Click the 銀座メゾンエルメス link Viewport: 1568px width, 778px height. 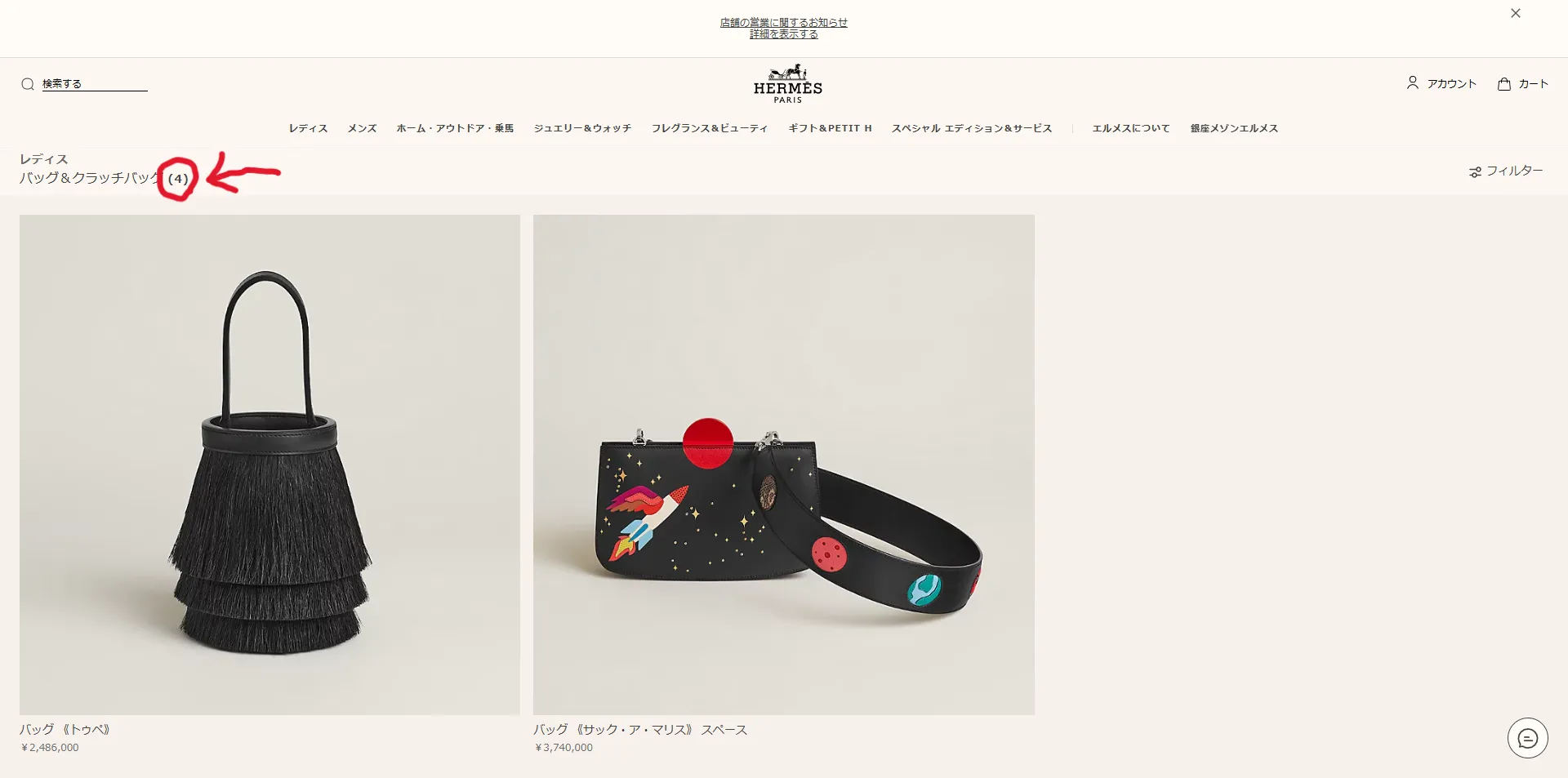[1234, 128]
